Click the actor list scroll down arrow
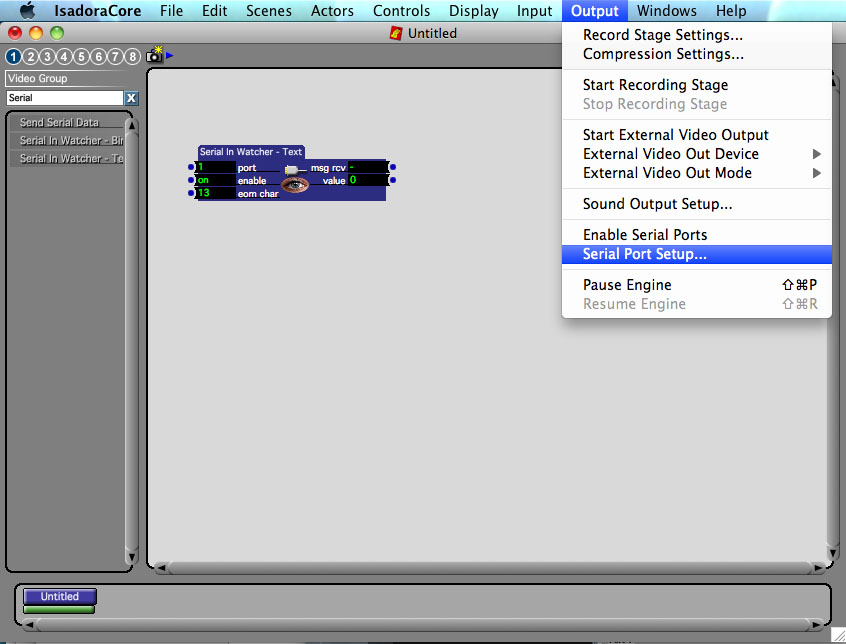The width and height of the screenshot is (846, 644). click(131, 556)
